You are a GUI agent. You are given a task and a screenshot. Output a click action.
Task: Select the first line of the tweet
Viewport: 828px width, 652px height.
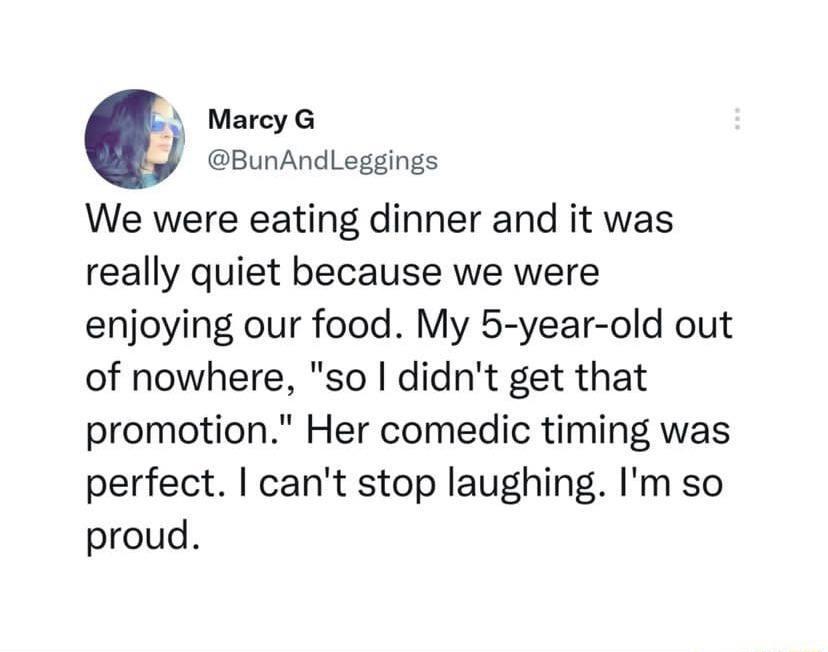pos(380,218)
